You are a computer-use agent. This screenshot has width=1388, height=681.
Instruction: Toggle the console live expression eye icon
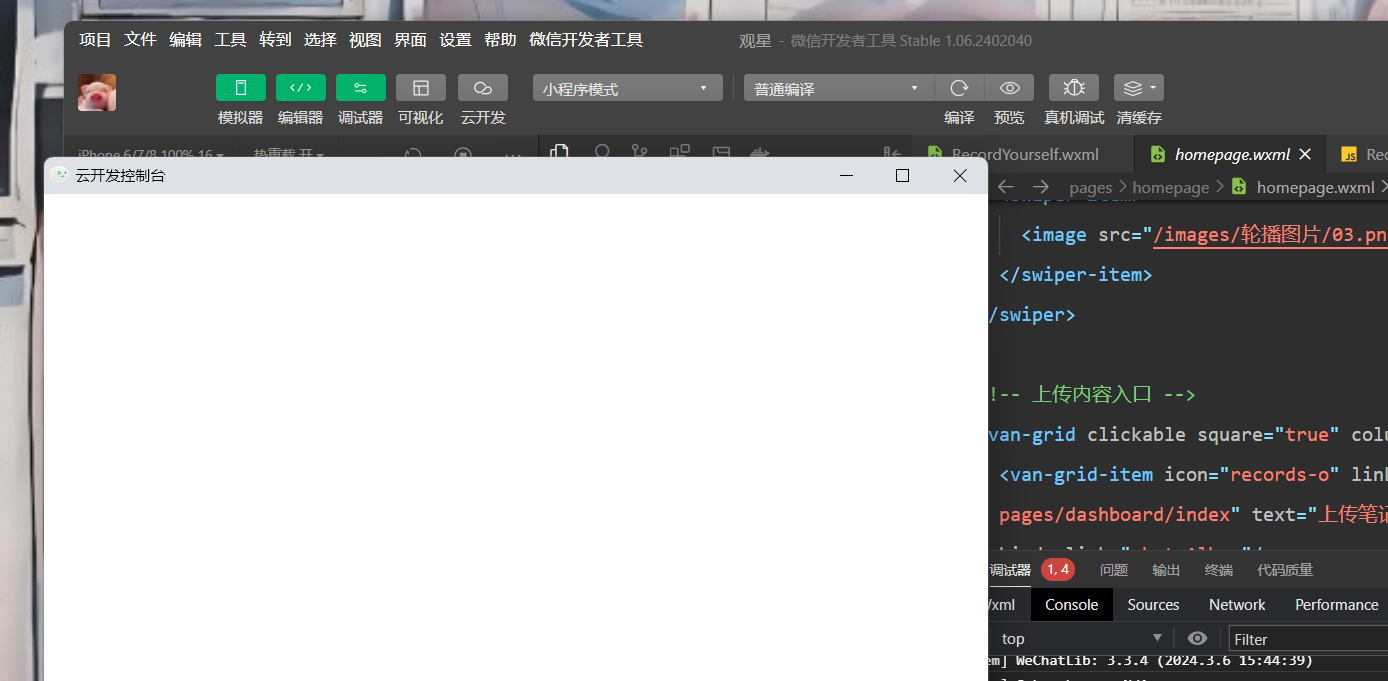point(1197,638)
